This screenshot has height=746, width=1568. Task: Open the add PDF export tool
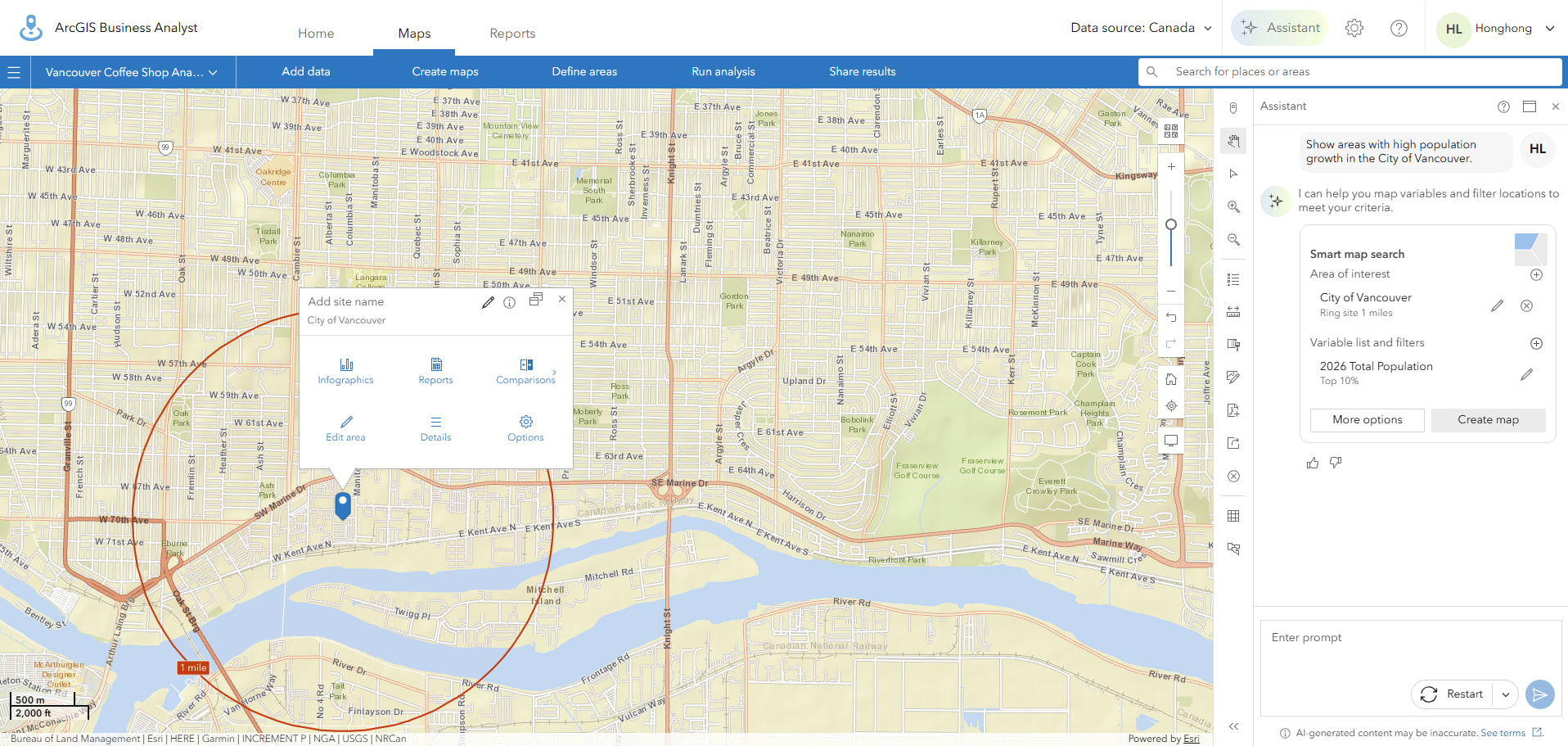[1233, 410]
